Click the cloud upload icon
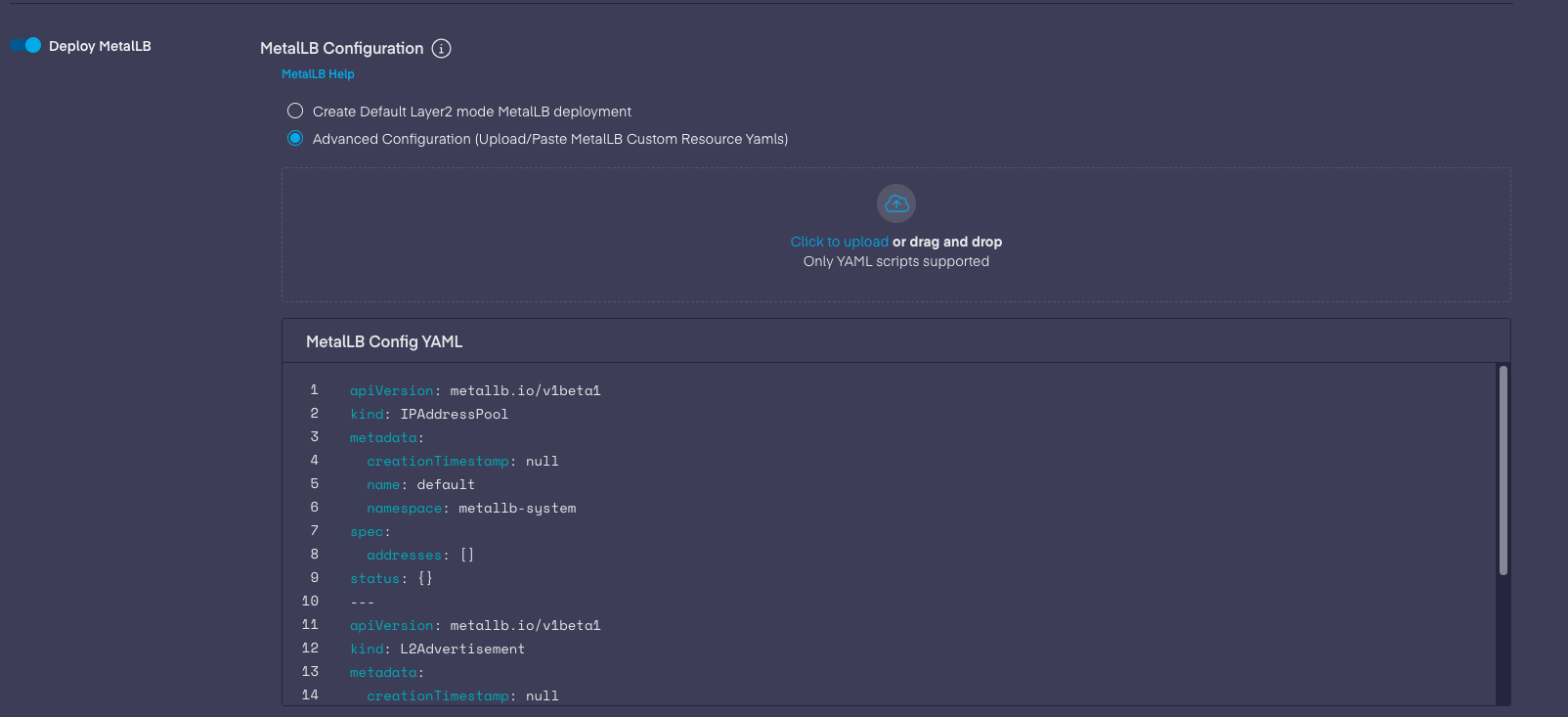This screenshot has width=1568, height=717. (896, 203)
